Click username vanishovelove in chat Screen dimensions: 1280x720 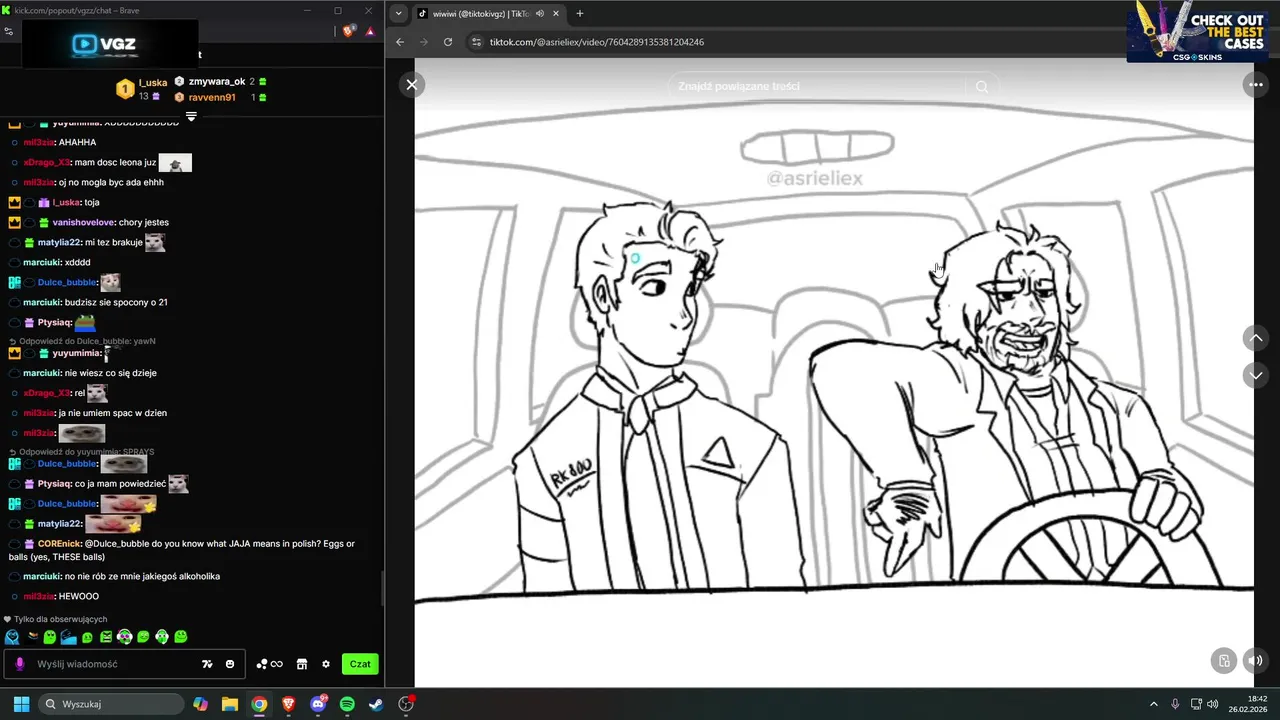pyautogui.click(x=83, y=222)
